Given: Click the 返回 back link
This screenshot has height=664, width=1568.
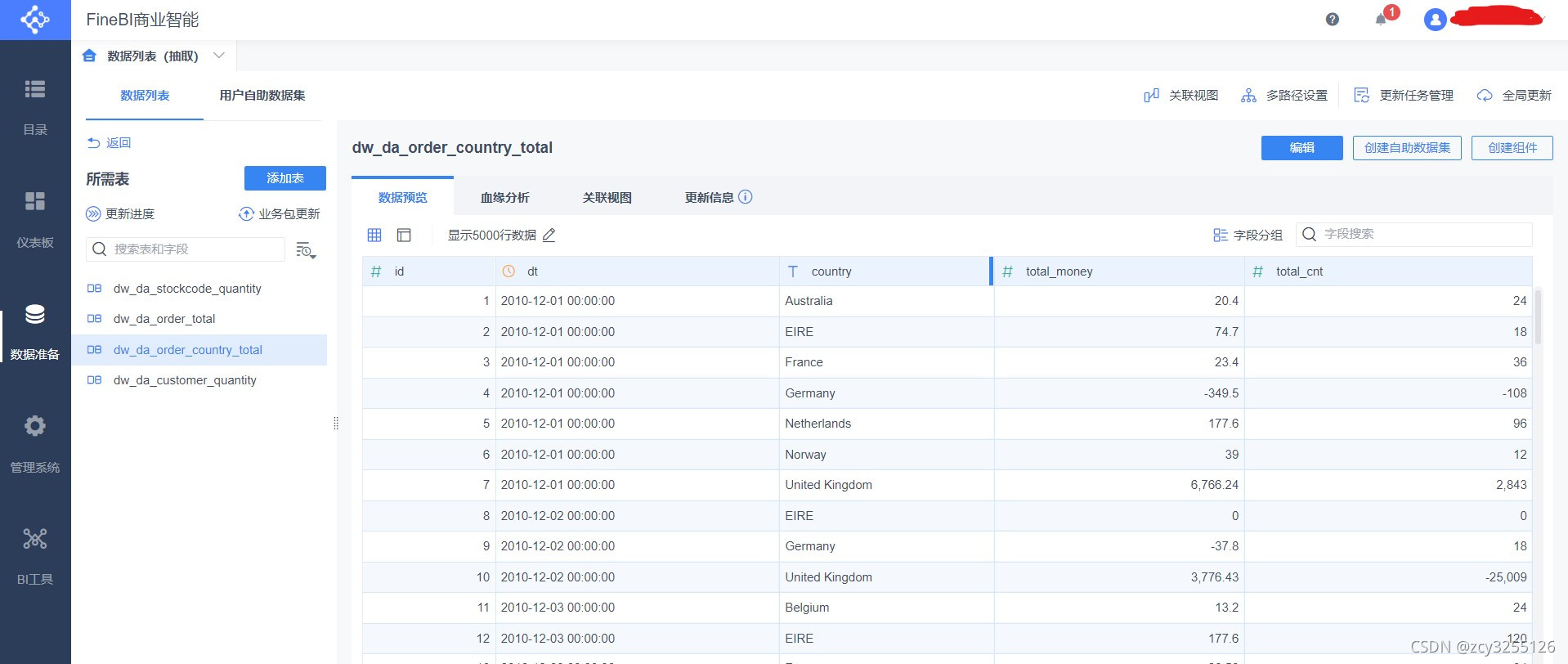Looking at the screenshot, I should 110,143.
